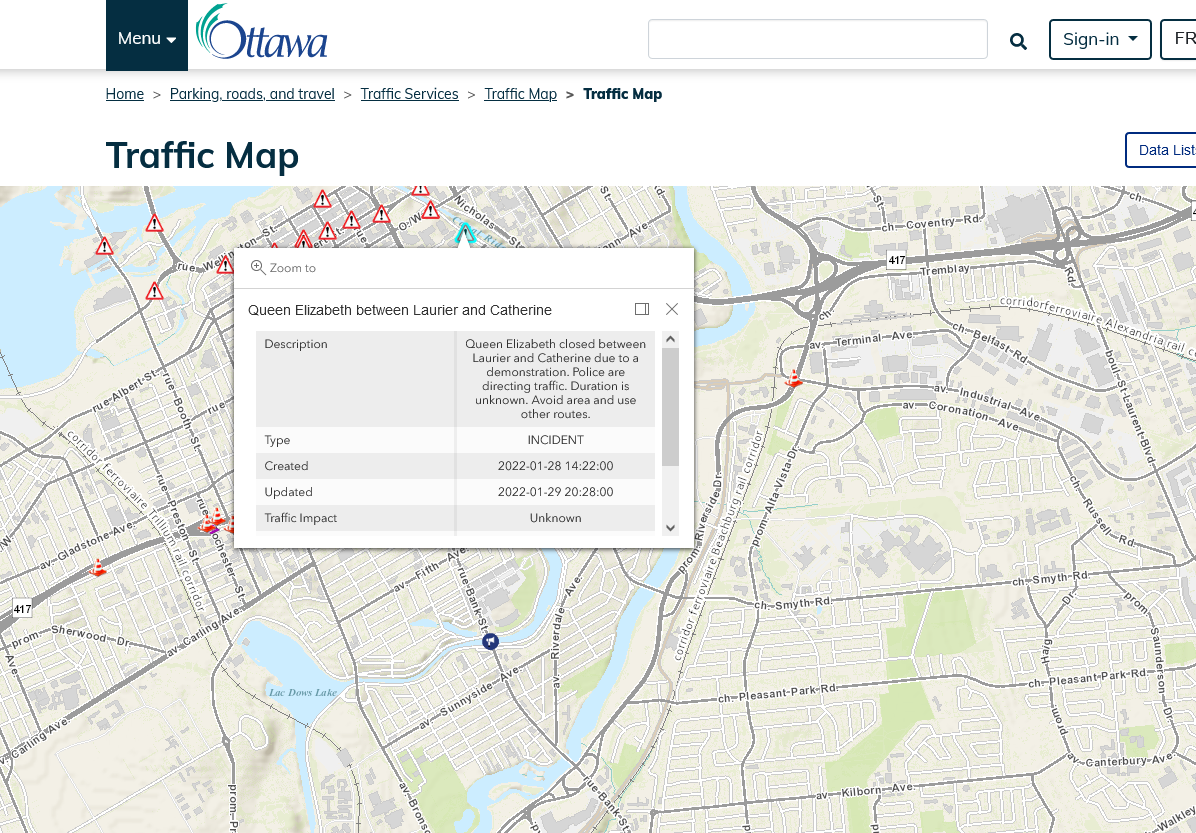
Task: Click inside the site search field
Action: coord(818,39)
